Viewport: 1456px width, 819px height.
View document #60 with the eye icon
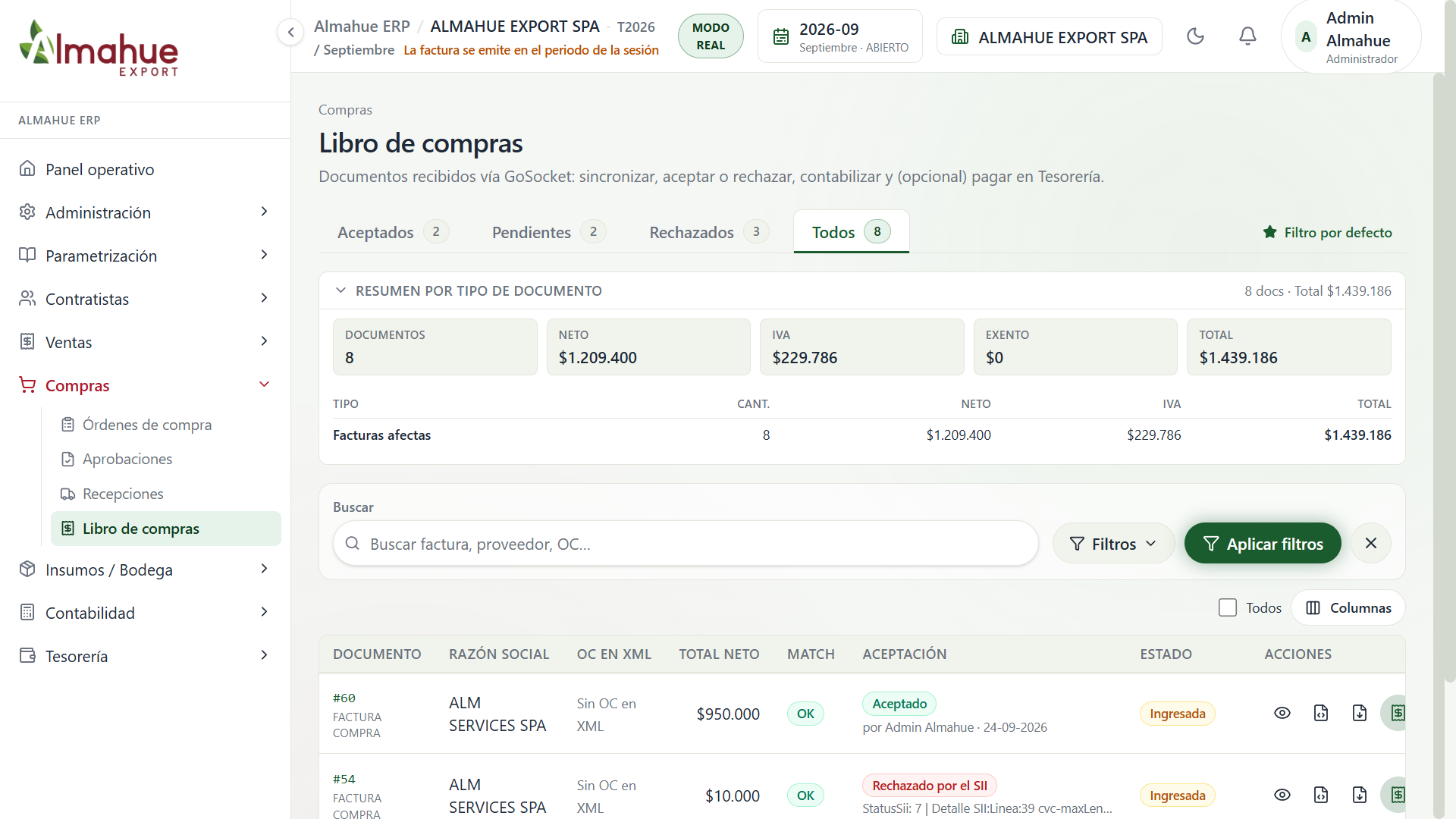click(x=1282, y=713)
